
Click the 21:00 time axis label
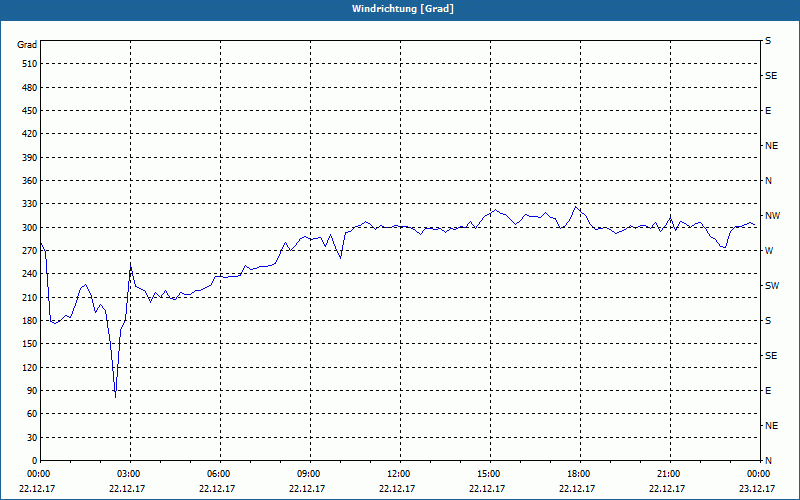pyautogui.click(x=669, y=474)
